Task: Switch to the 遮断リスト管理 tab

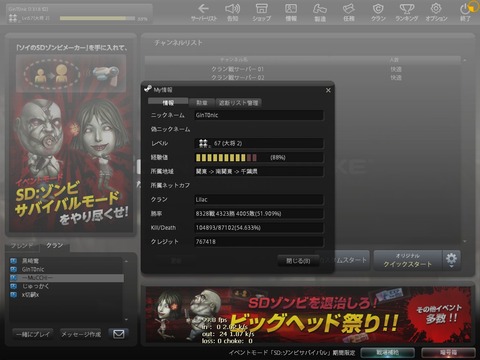Action: [238, 103]
